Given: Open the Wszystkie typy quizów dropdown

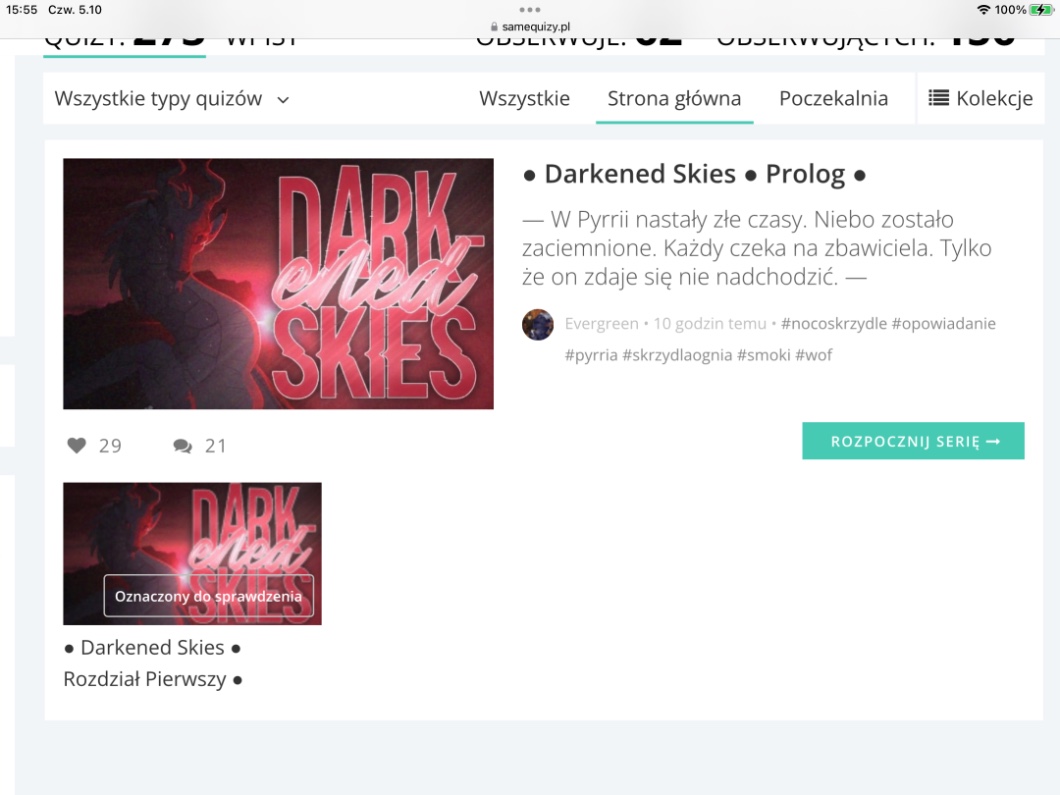Looking at the screenshot, I should [x=171, y=99].
